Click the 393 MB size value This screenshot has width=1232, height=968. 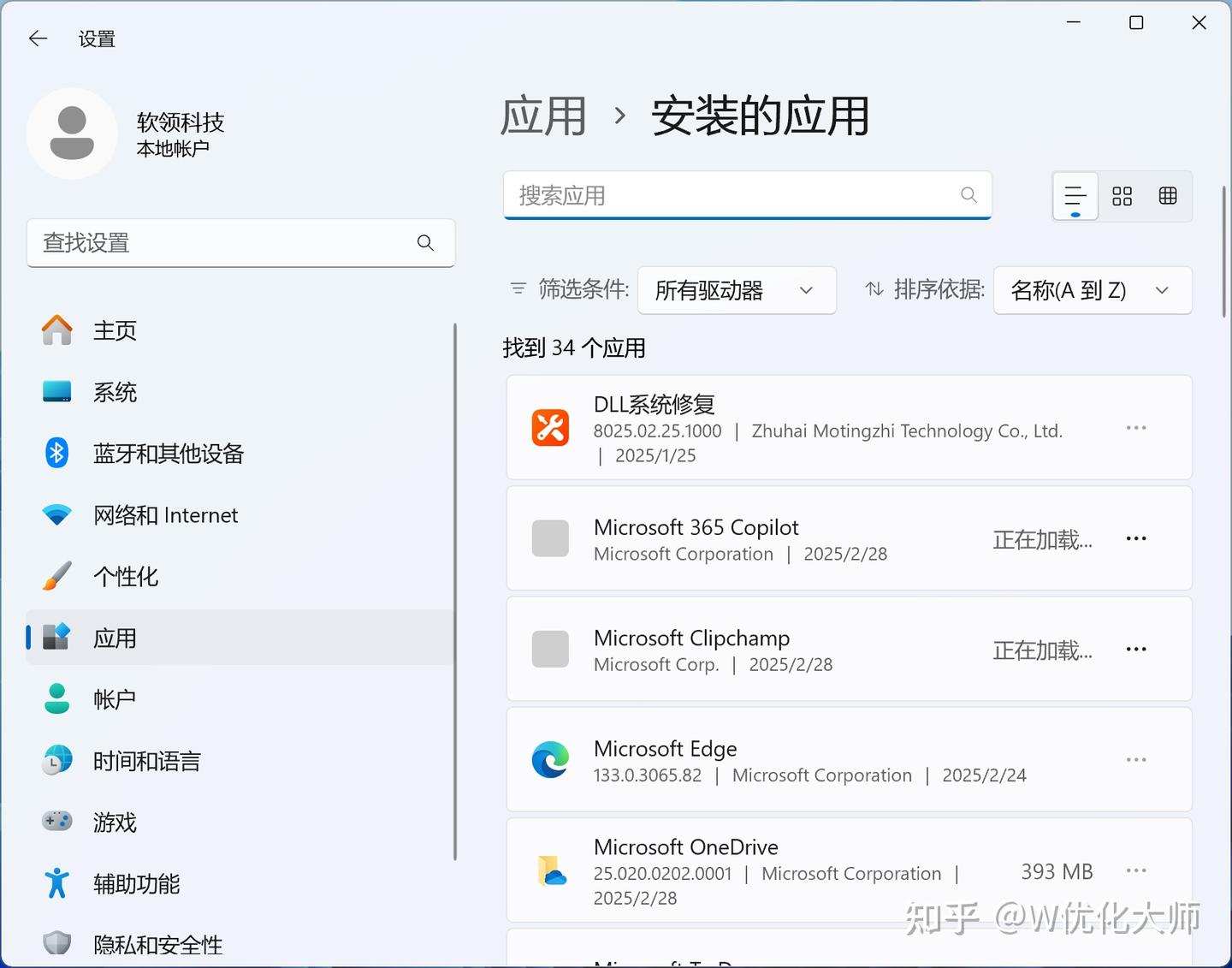(1057, 871)
